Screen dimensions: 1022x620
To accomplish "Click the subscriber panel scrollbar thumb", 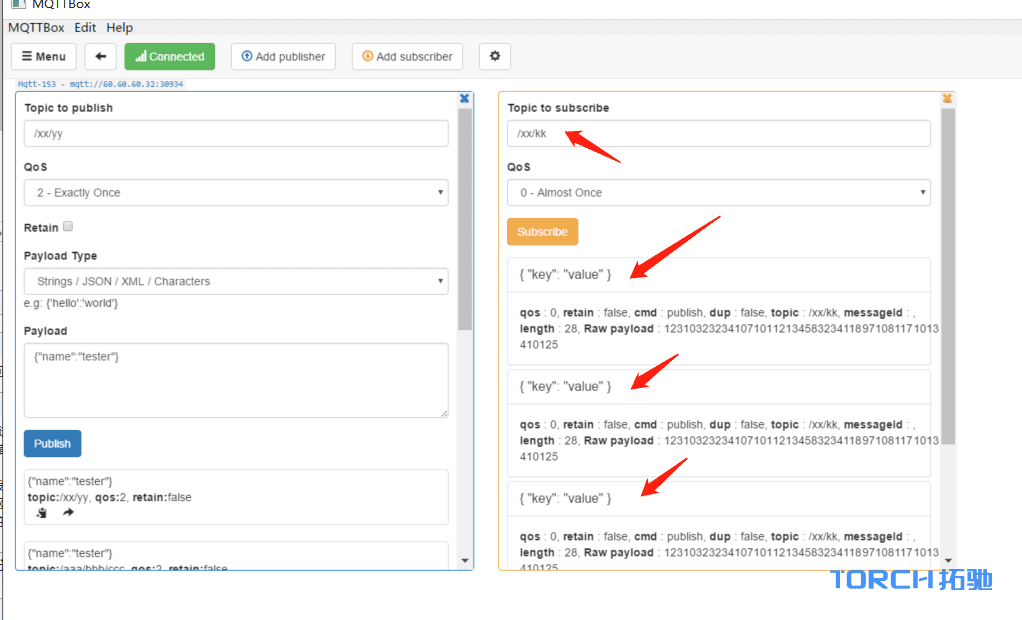I will (948, 276).
